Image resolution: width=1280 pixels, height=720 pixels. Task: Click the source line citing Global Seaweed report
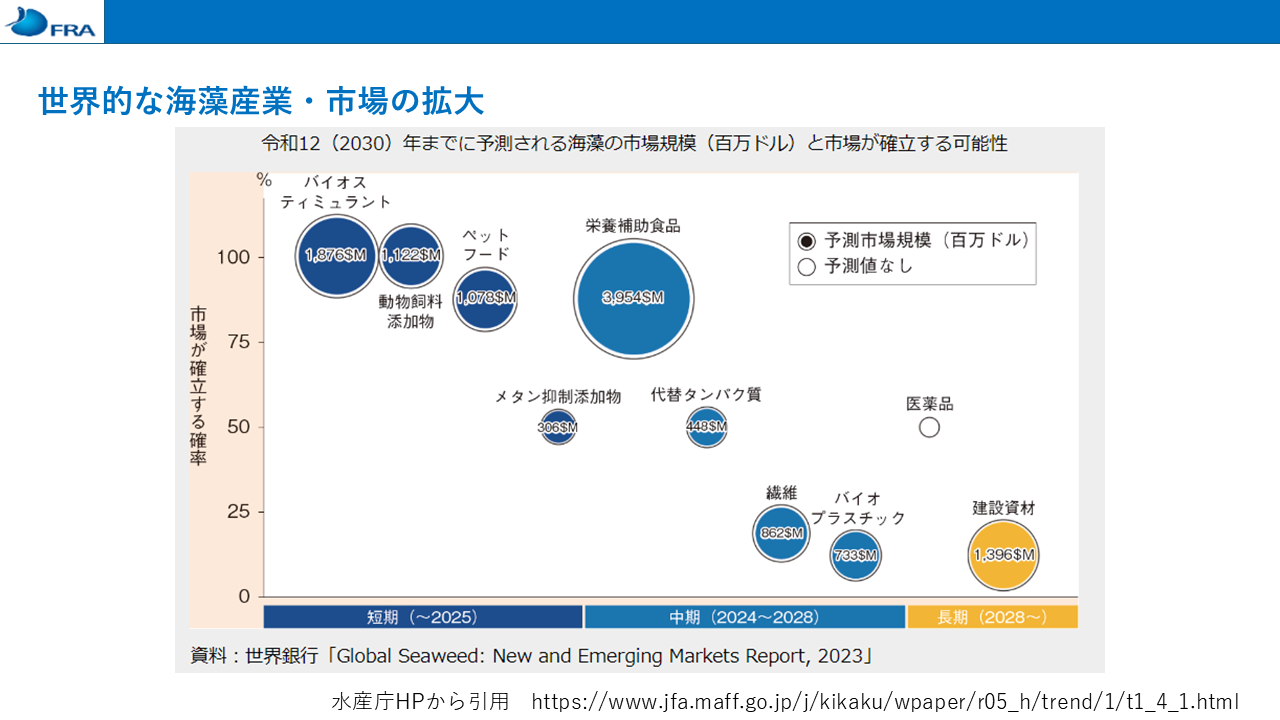point(533,656)
